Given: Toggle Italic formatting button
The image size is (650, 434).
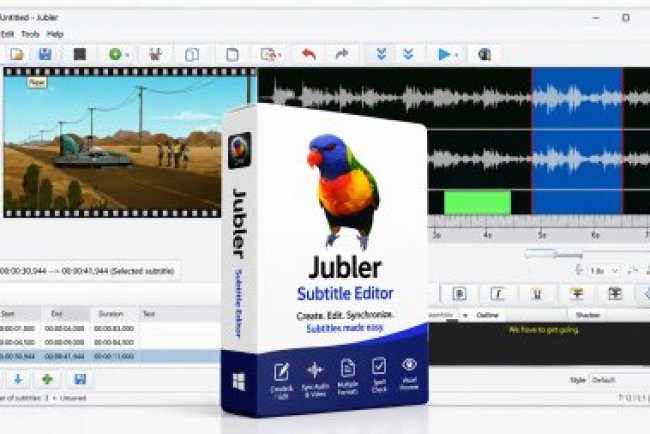Looking at the screenshot, I should point(497,293).
